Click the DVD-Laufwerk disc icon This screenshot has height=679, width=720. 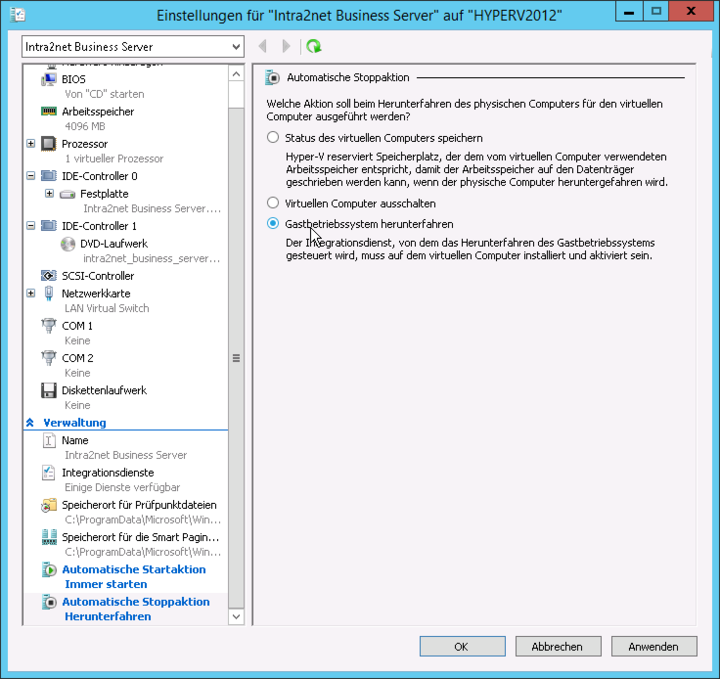click(68, 244)
